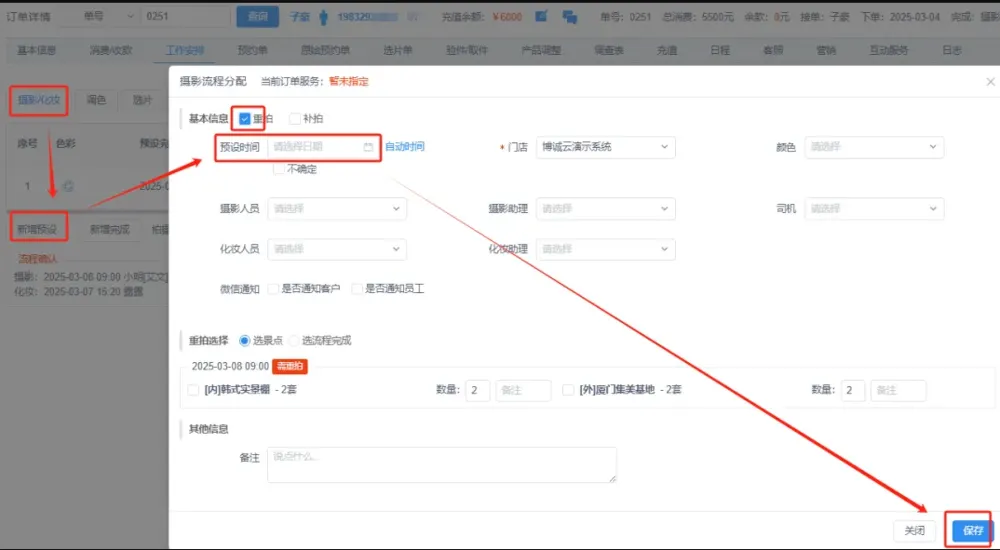Click the chat bubbles icon in top bar

click(x=569, y=17)
